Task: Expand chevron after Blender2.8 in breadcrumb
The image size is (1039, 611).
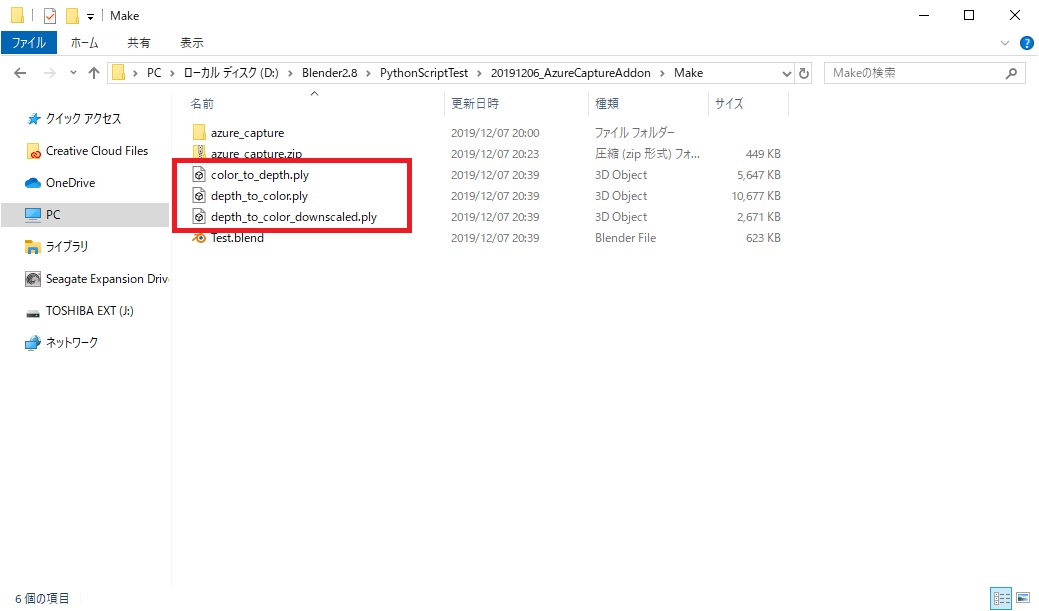Action: click(368, 73)
